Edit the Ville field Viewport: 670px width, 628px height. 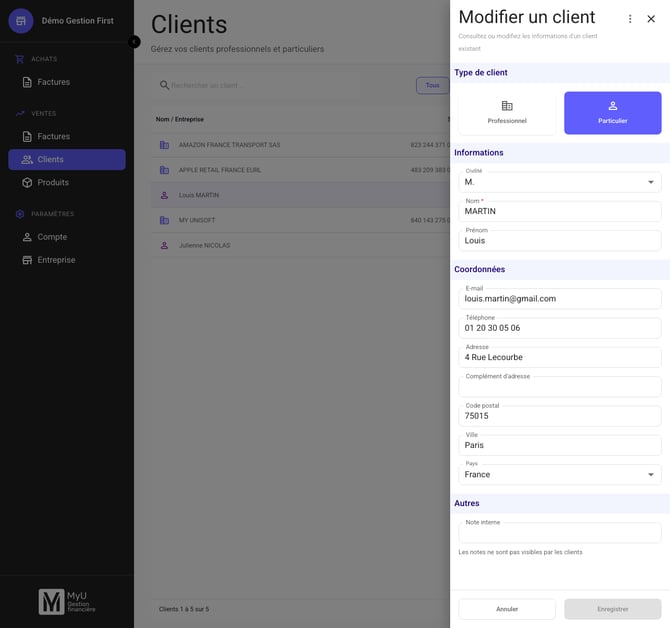(560, 445)
